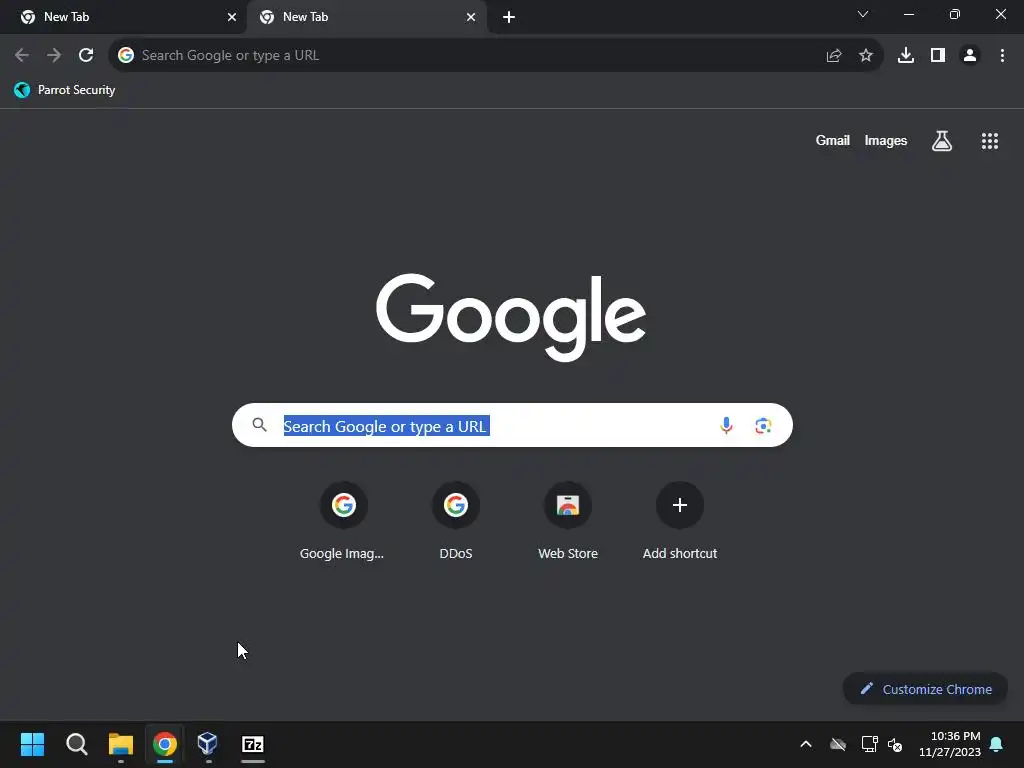Open the Web Store shortcut
This screenshot has height=768, width=1024.
click(x=568, y=520)
